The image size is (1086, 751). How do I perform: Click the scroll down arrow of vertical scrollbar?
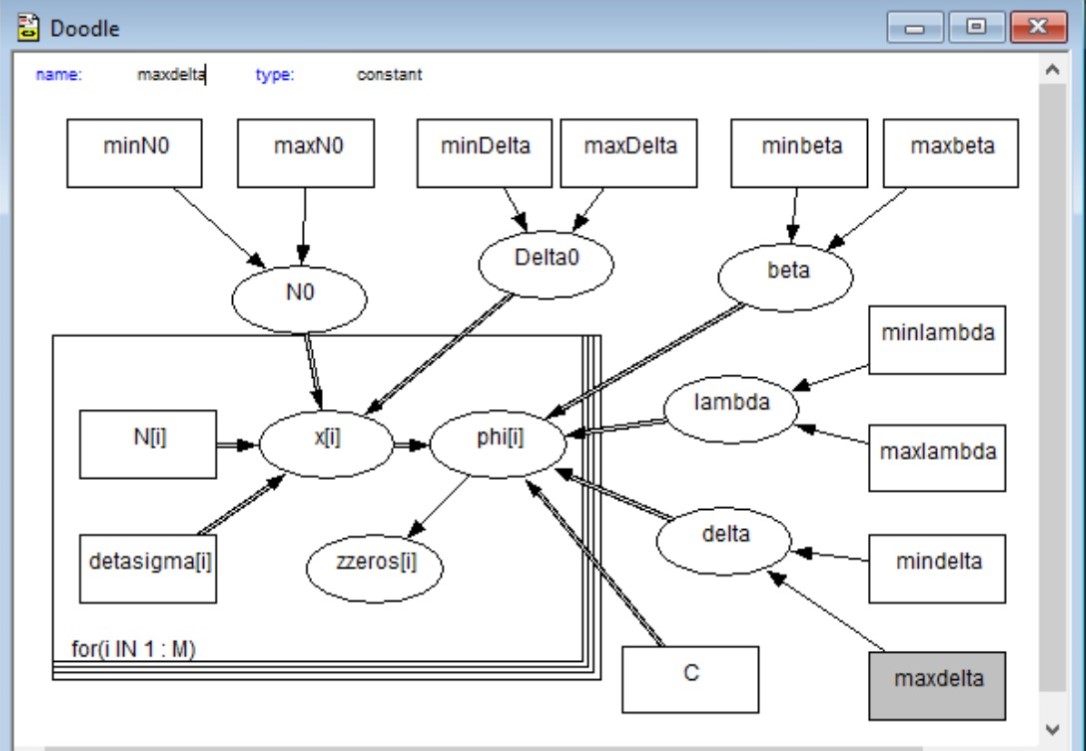click(1051, 728)
